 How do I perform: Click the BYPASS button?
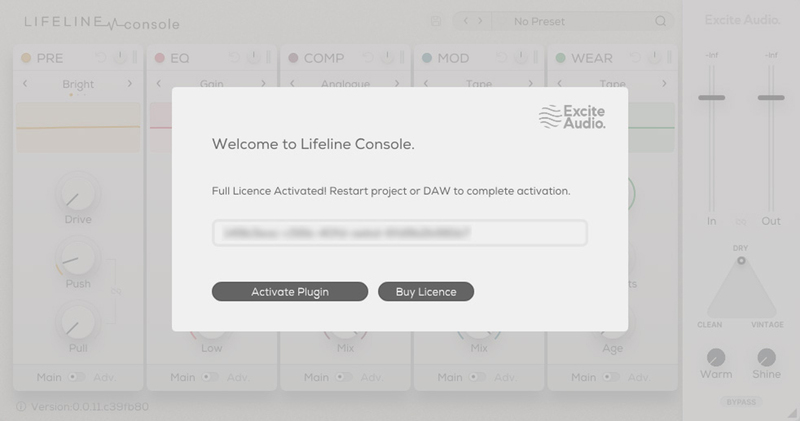(x=741, y=402)
